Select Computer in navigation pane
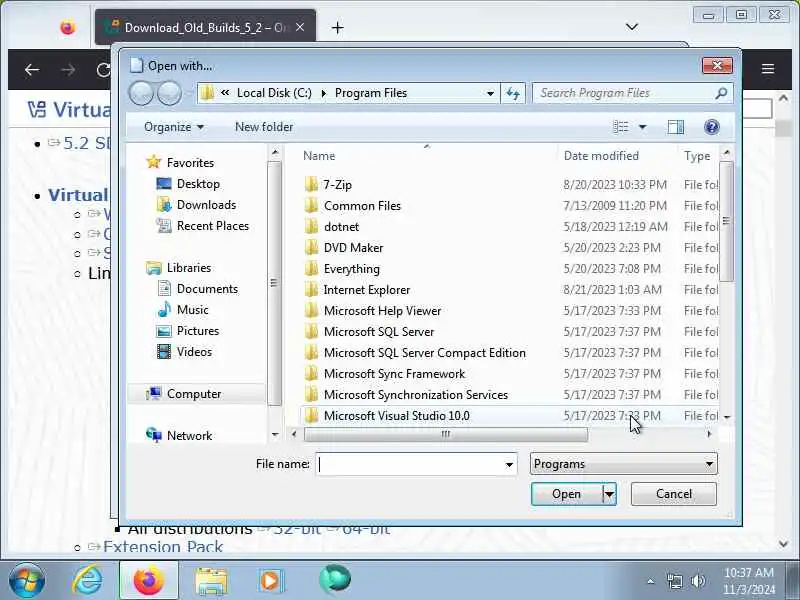This screenshot has width=800, height=600. click(x=194, y=394)
